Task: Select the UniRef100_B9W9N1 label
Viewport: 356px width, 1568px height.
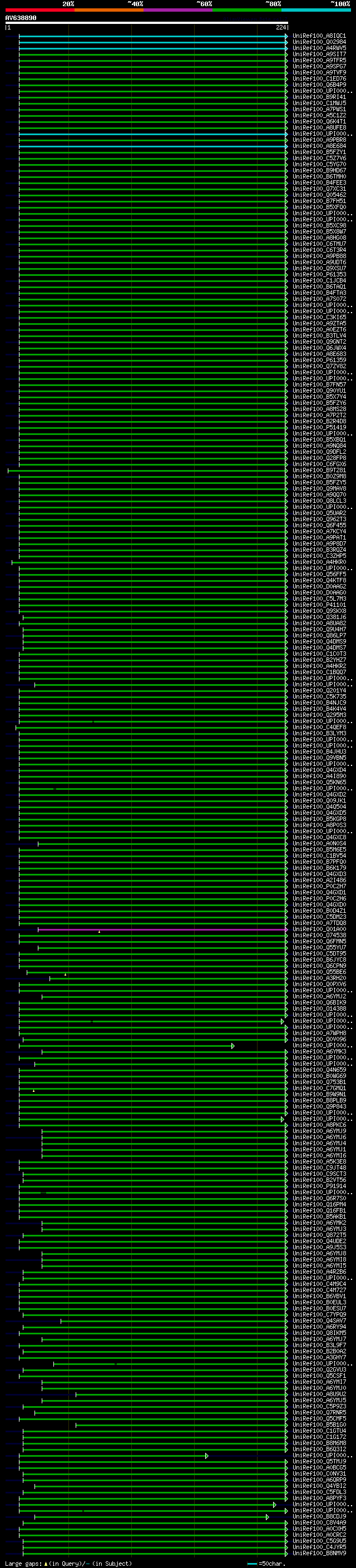Action: [x=319, y=1095]
